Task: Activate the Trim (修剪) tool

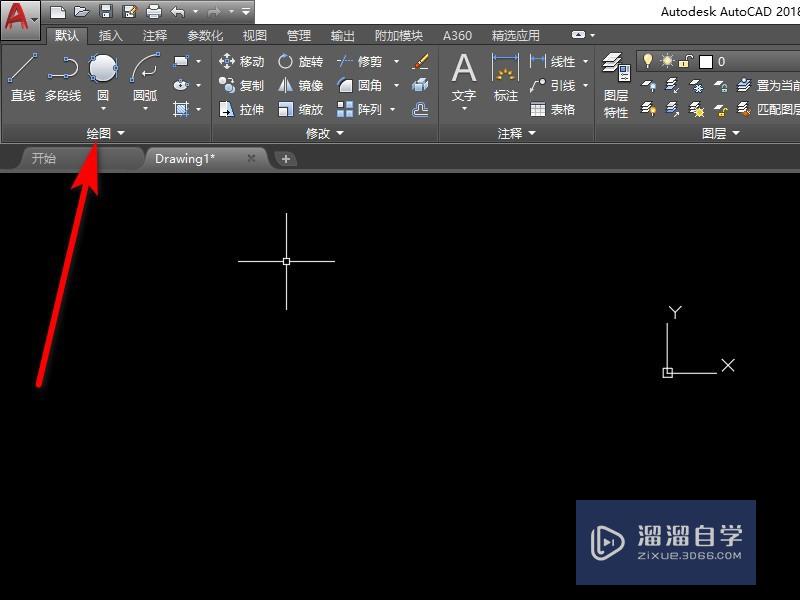Action: pyautogui.click(x=368, y=62)
